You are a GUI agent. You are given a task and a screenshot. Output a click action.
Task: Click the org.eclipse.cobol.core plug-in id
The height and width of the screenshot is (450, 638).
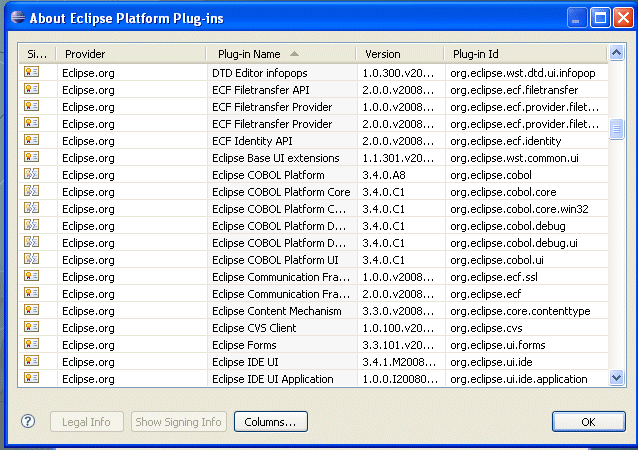503,192
